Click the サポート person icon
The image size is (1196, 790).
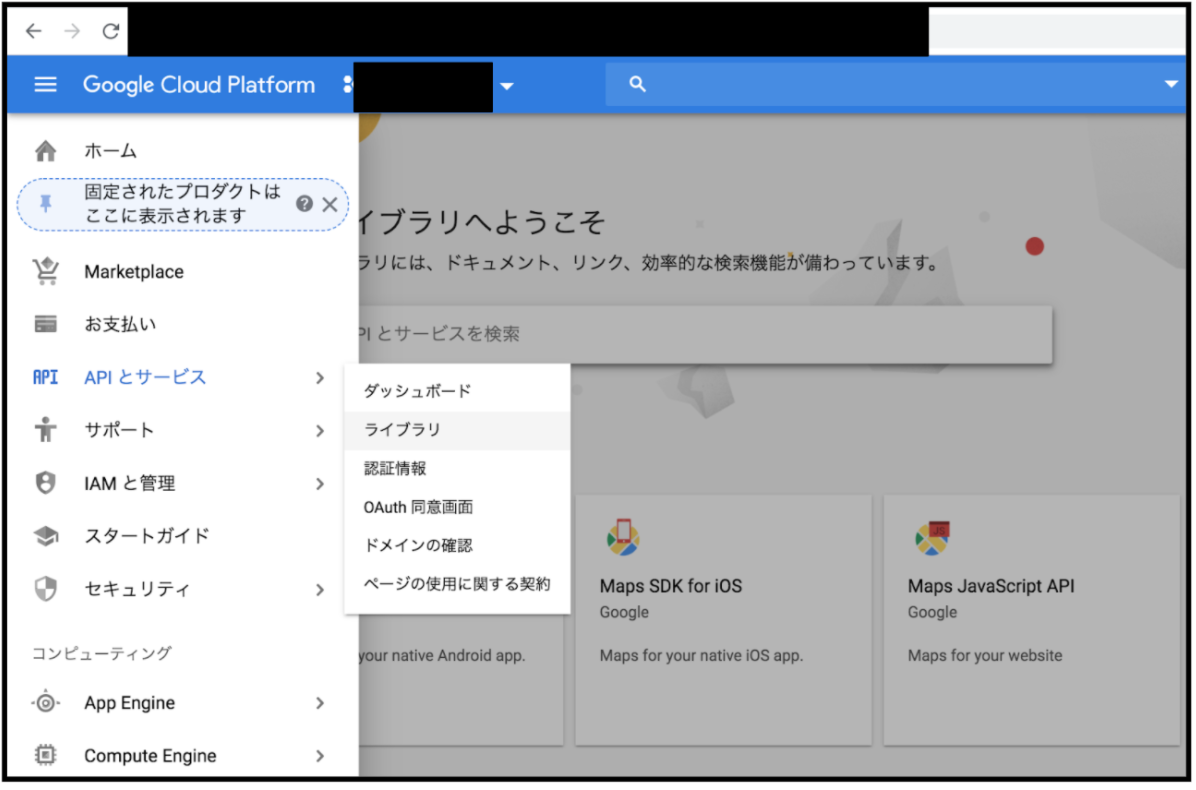(46, 431)
